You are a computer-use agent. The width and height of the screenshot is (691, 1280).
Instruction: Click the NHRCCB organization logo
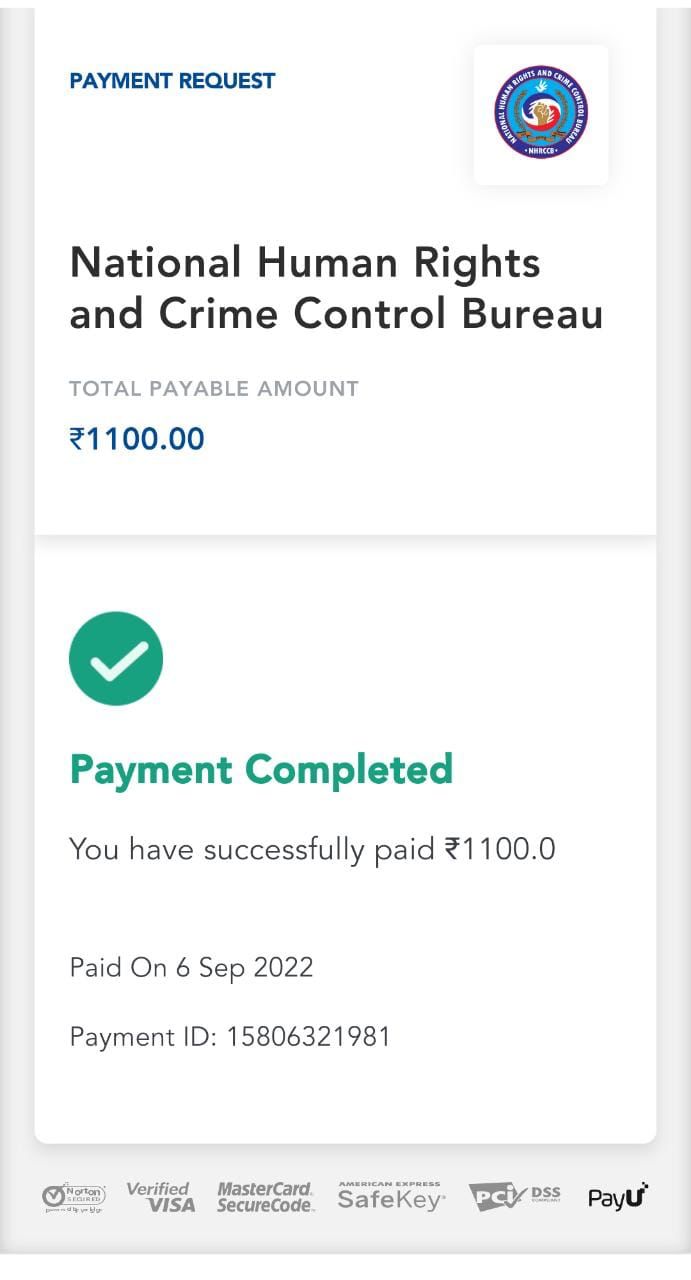(540, 113)
